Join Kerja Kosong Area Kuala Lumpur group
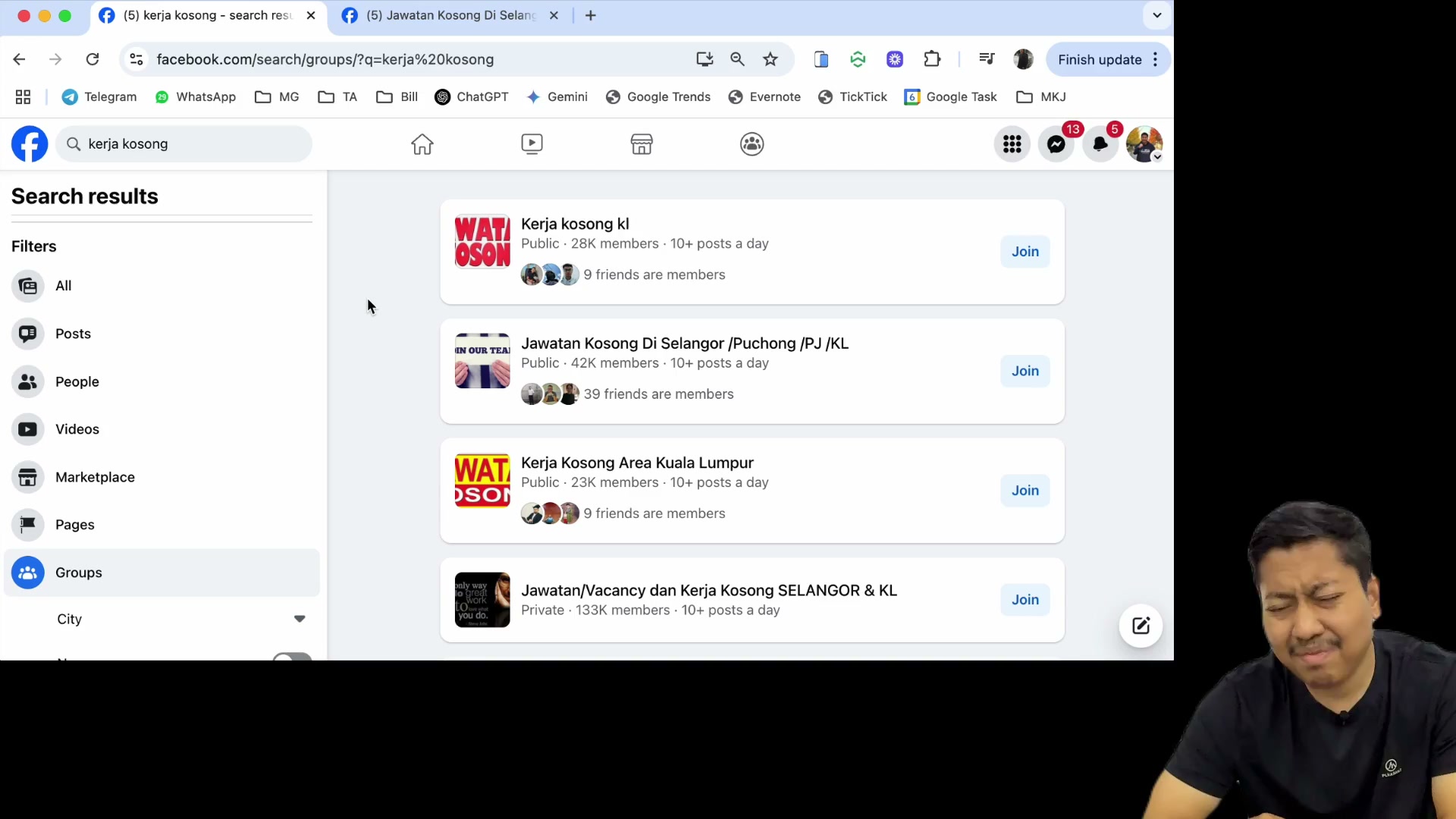Screen dimensions: 1456x819 1025,491
